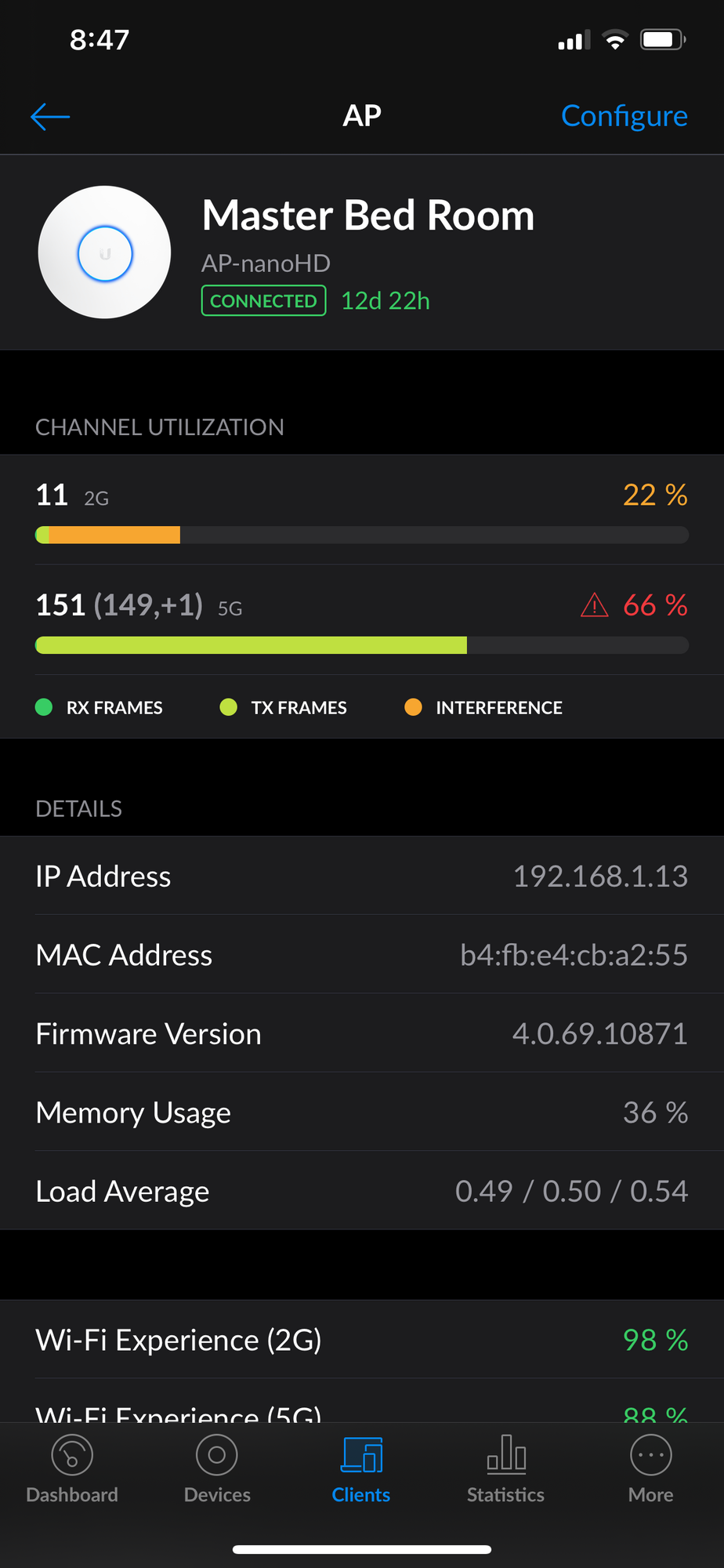Tap the CONNECTED status badge
The image size is (724, 1568).
[x=263, y=301]
